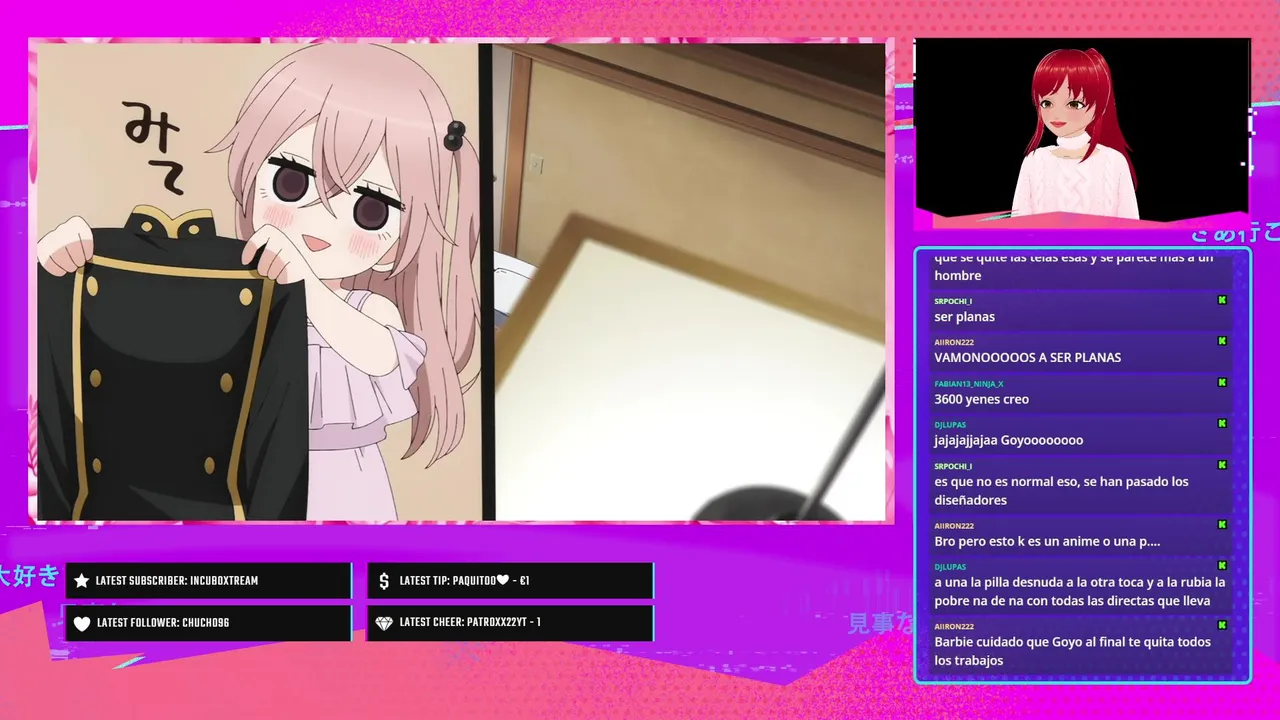1280x720 pixels.
Task: Select username AIIRON222 above 'VAMONOOOOOS A SER PLANAS'
Action: 954,342
